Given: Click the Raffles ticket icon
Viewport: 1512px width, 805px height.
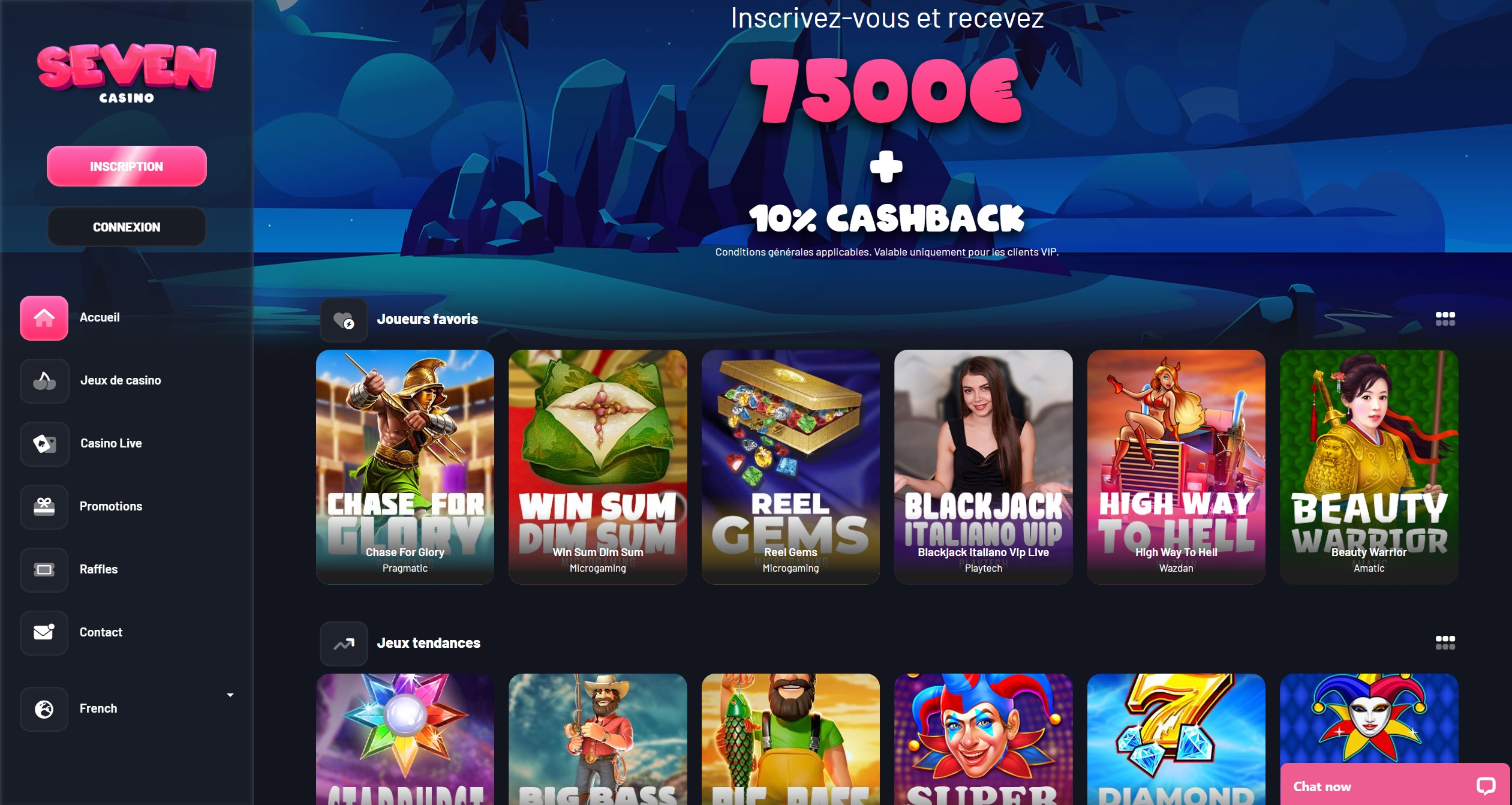Looking at the screenshot, I should [44, 570].
